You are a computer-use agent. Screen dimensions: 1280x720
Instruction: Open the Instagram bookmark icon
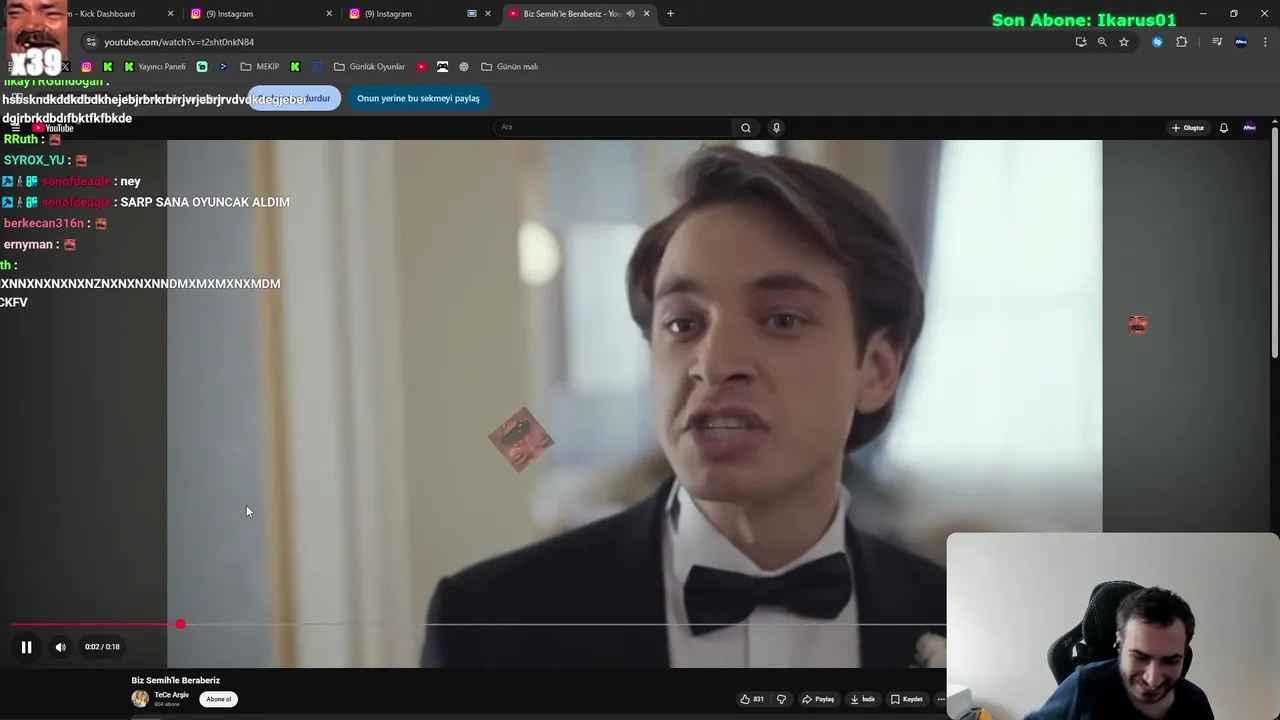pyautogui.click(x=86, y=67)
